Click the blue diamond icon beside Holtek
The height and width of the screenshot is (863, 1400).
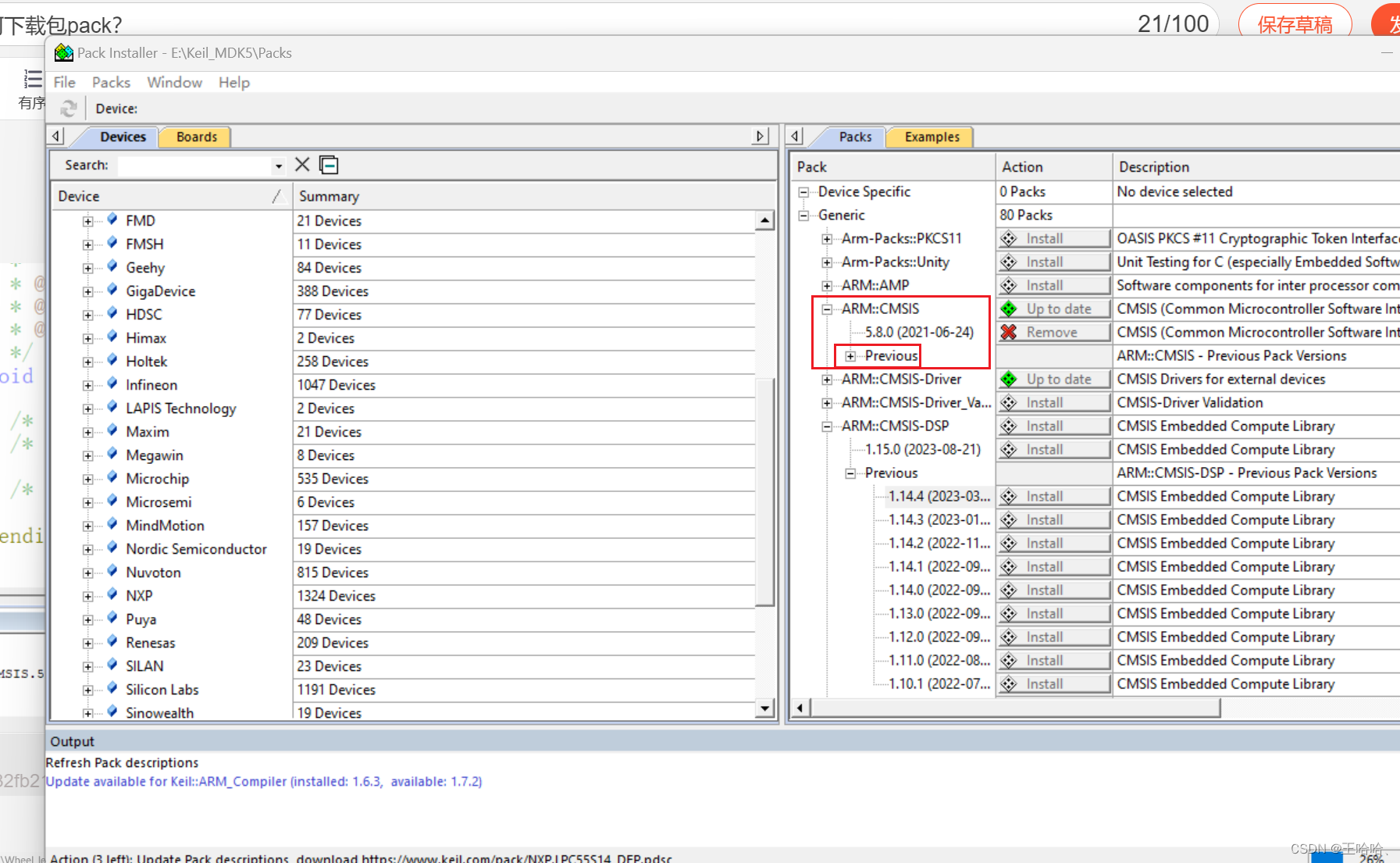pos(112,360)
